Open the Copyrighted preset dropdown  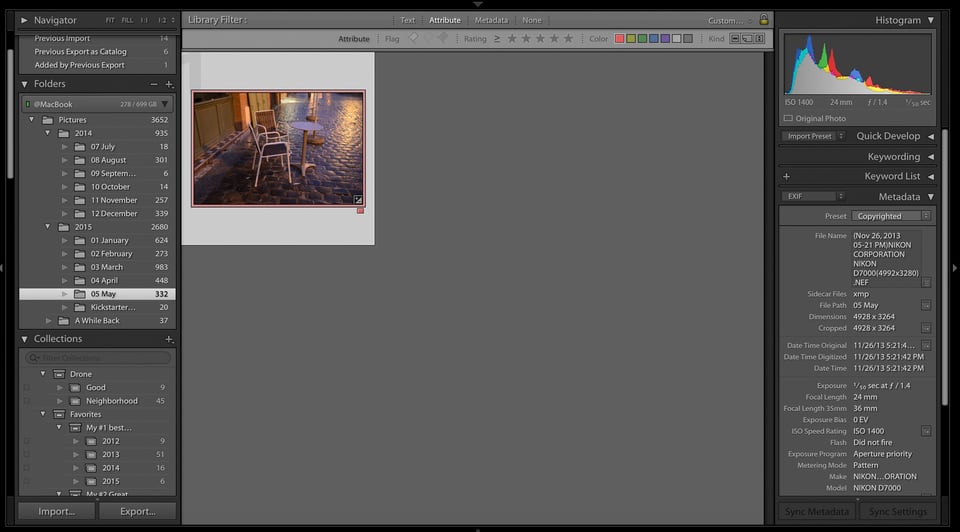(891, 216)
